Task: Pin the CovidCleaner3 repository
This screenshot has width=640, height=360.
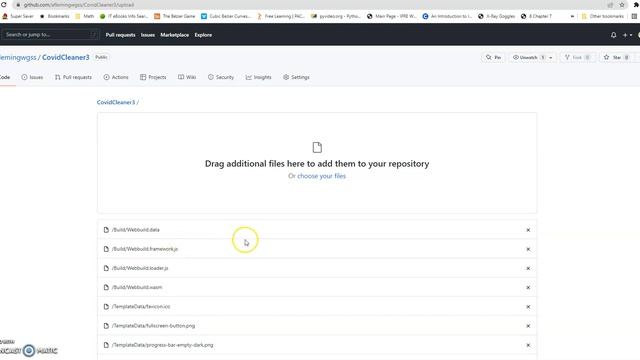Action: pos(493,58)
